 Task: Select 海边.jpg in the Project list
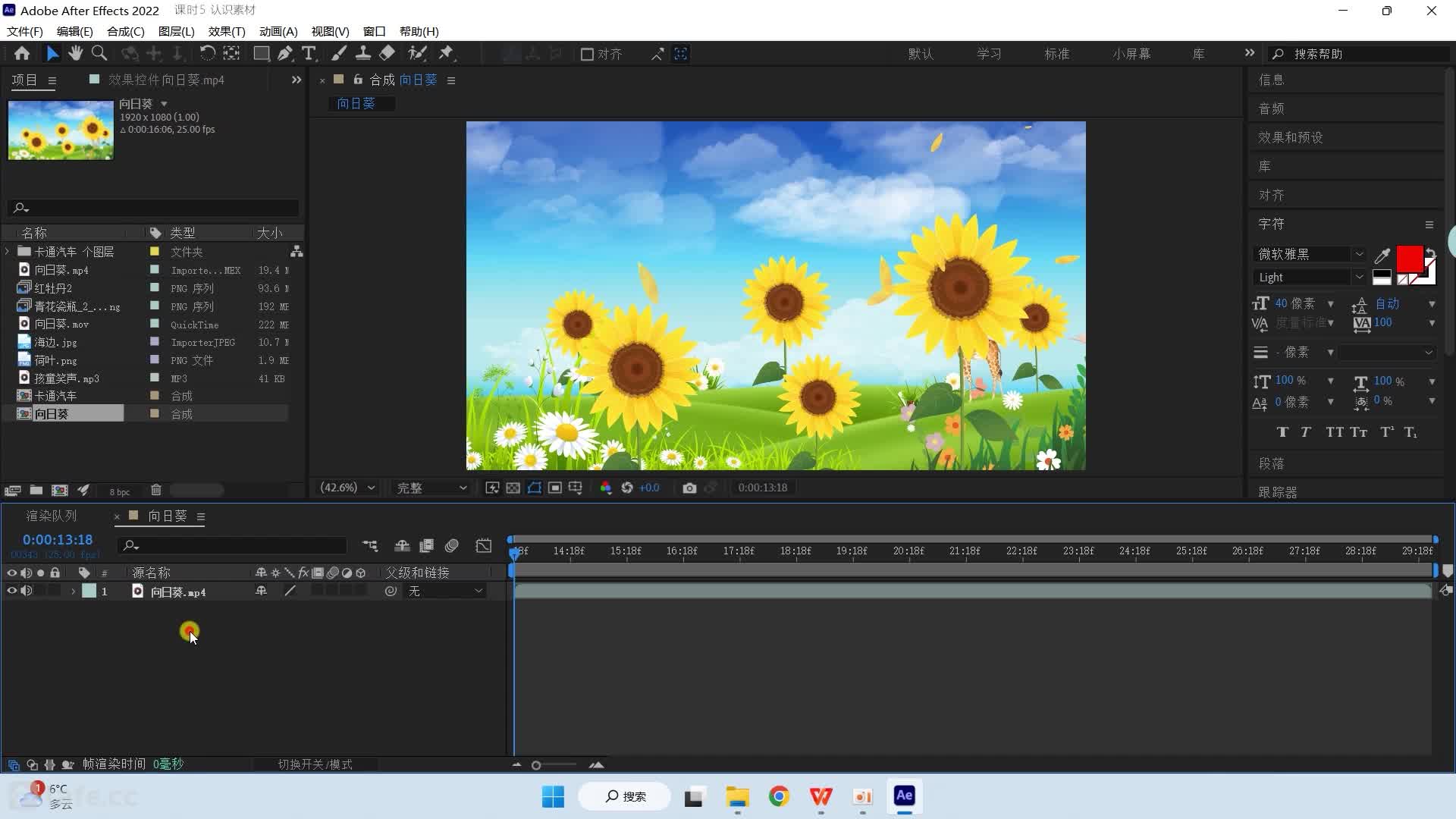[55, 342]
